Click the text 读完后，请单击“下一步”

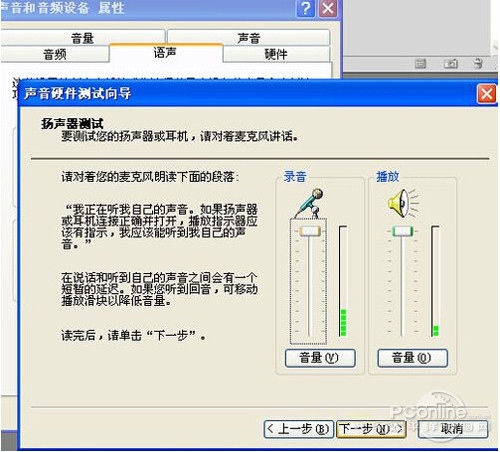133,335
